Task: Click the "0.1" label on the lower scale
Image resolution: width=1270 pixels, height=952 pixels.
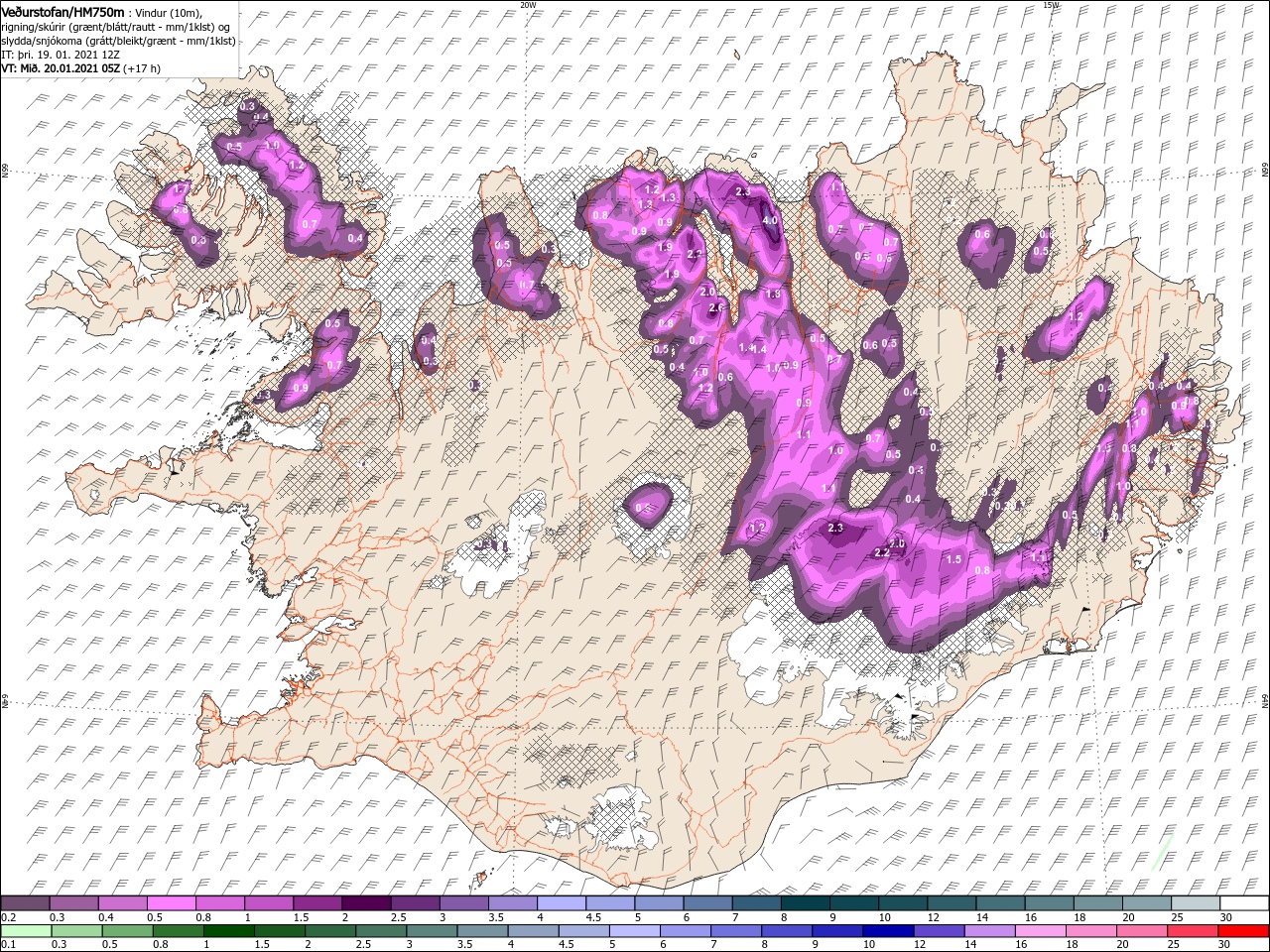Action: (8, 945)
